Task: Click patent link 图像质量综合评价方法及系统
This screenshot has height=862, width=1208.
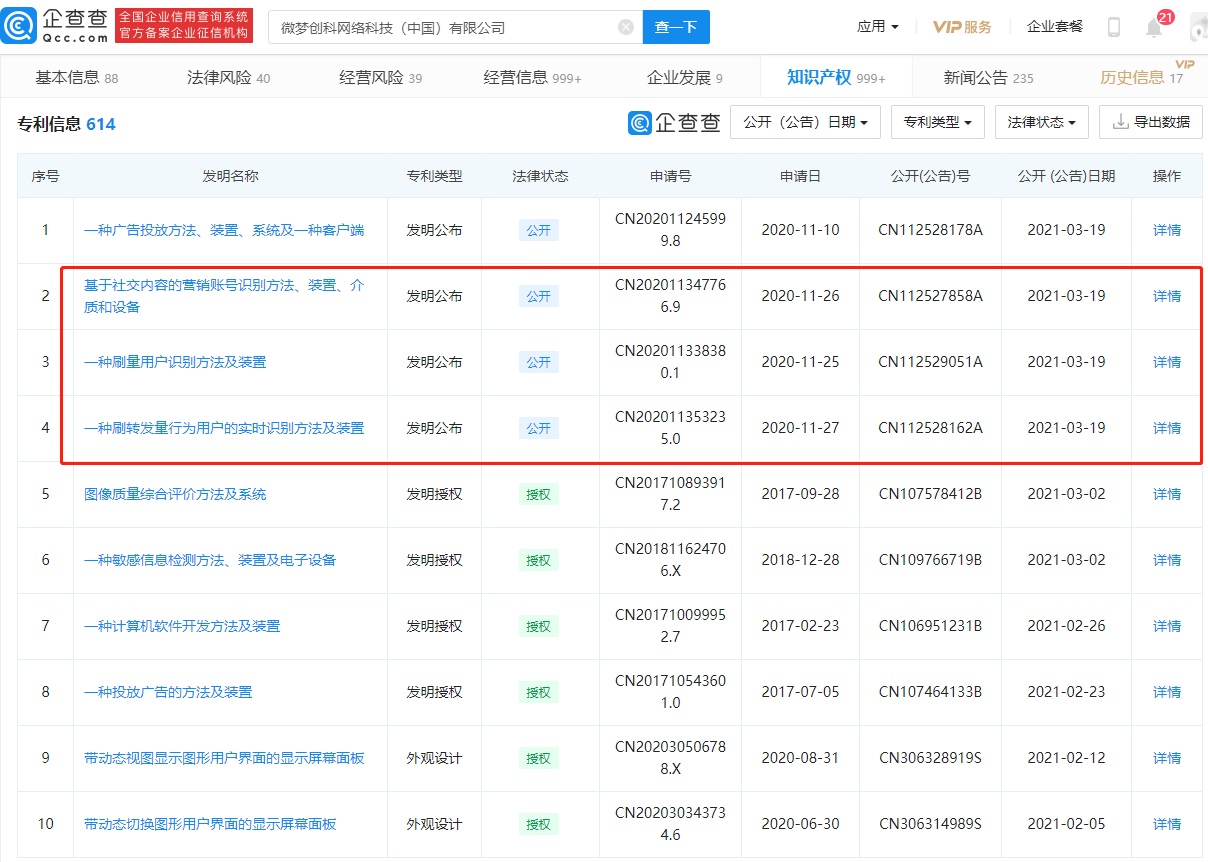Action: pyautogui.click(x=175, y=494)
